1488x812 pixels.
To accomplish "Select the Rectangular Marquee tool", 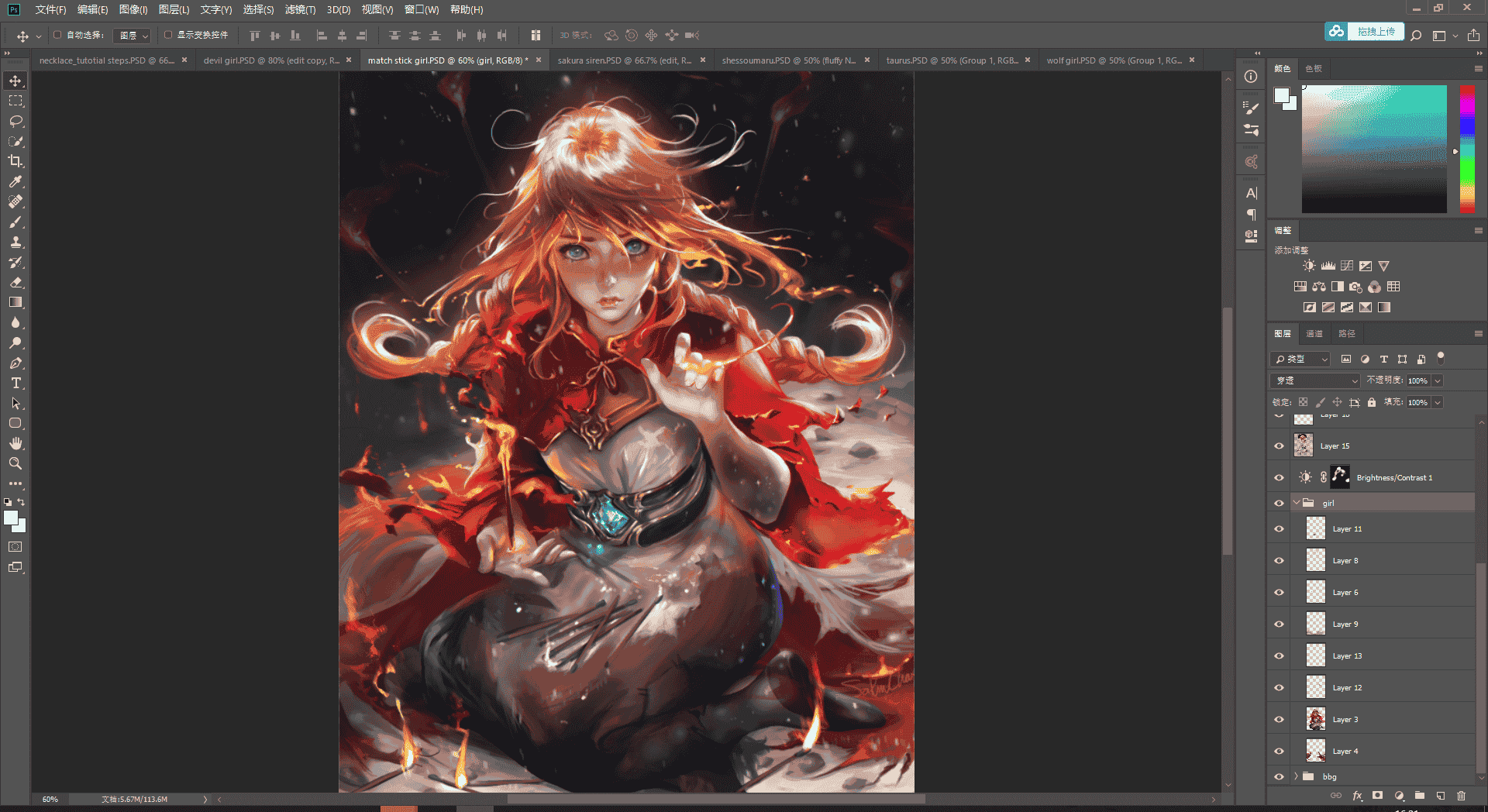I will coord(15,101).
